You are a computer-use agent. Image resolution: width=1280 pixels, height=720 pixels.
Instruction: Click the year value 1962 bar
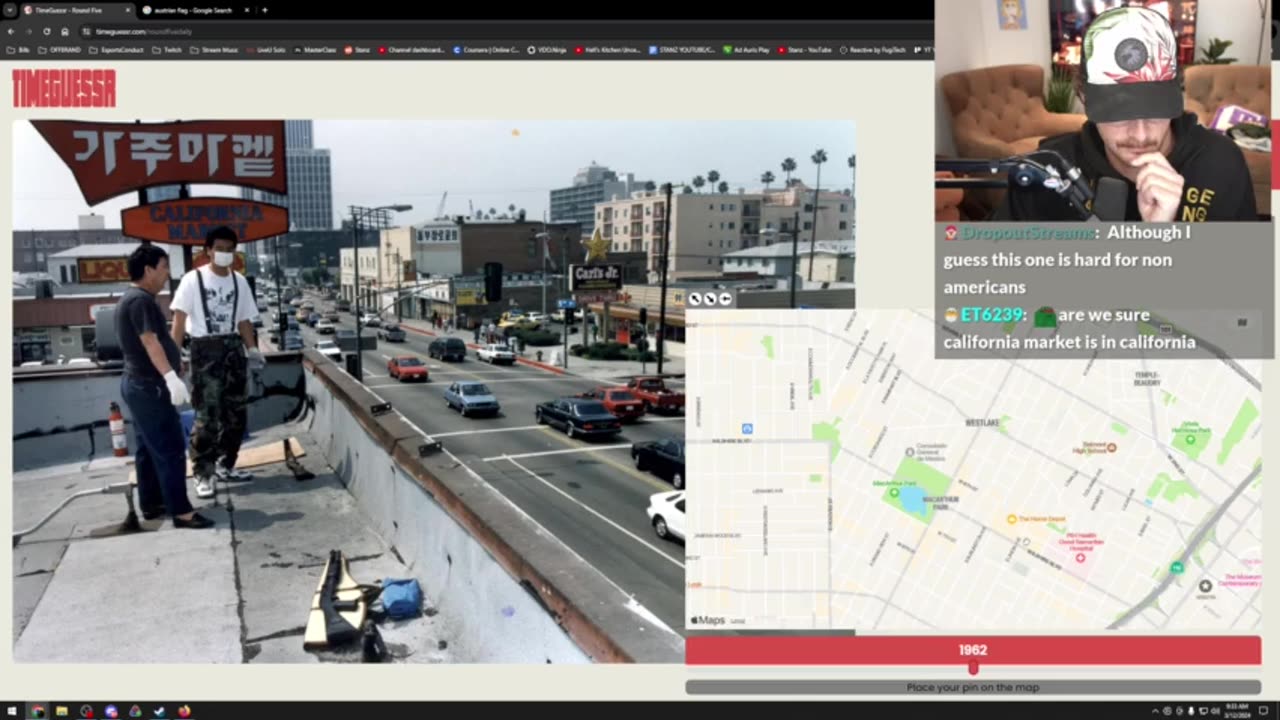[x=973, y=650]
